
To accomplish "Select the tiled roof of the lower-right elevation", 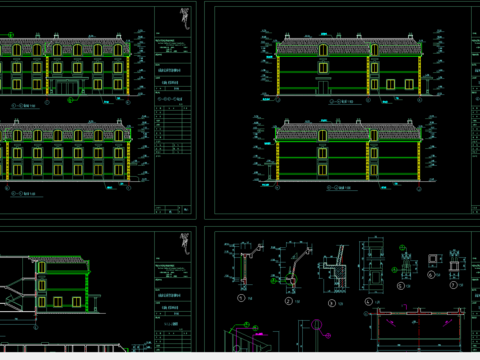I will (349, 131).
